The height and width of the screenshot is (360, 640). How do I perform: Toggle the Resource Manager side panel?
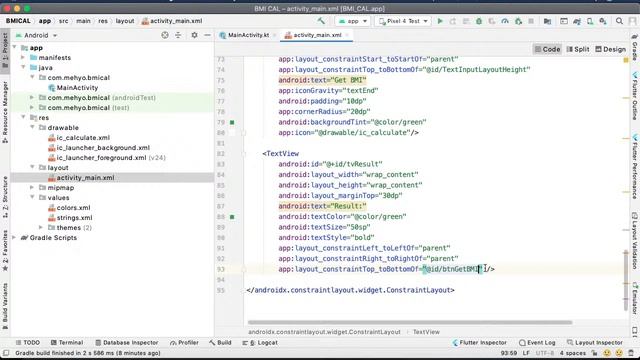pos(5,112)
